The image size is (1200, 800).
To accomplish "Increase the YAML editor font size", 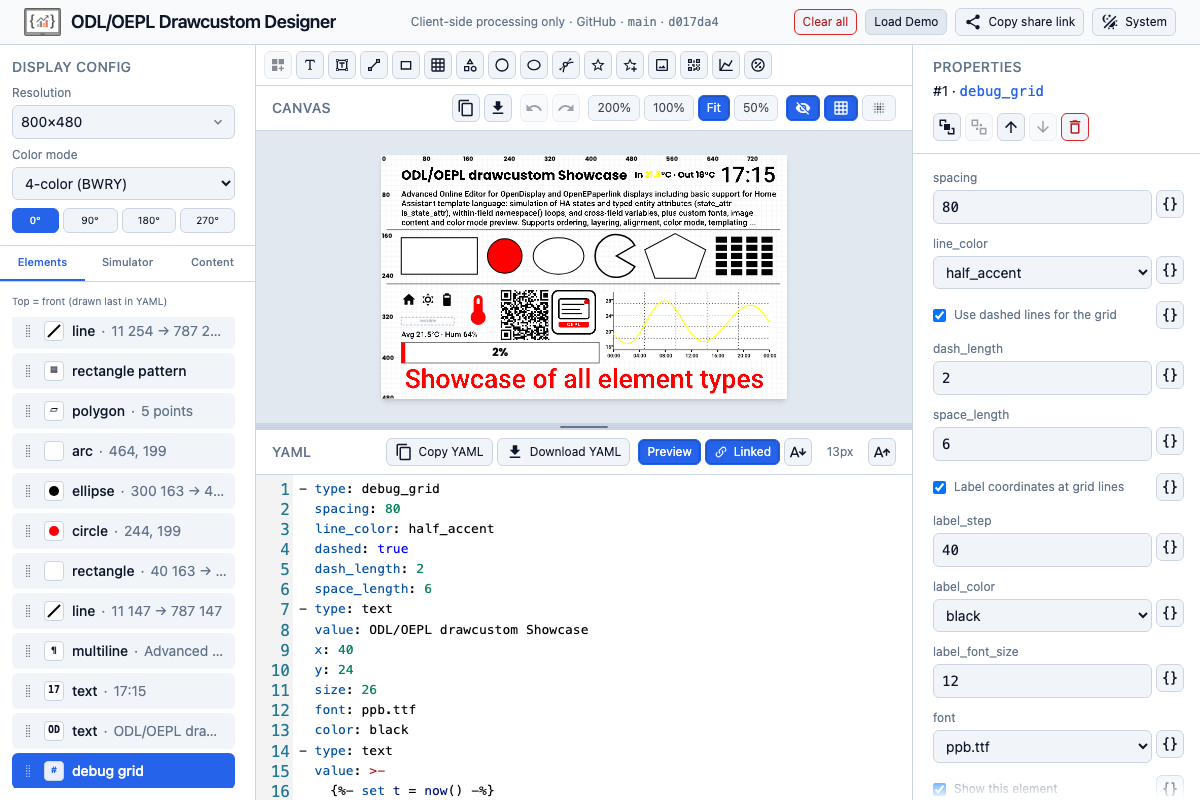I will (882, 452).
